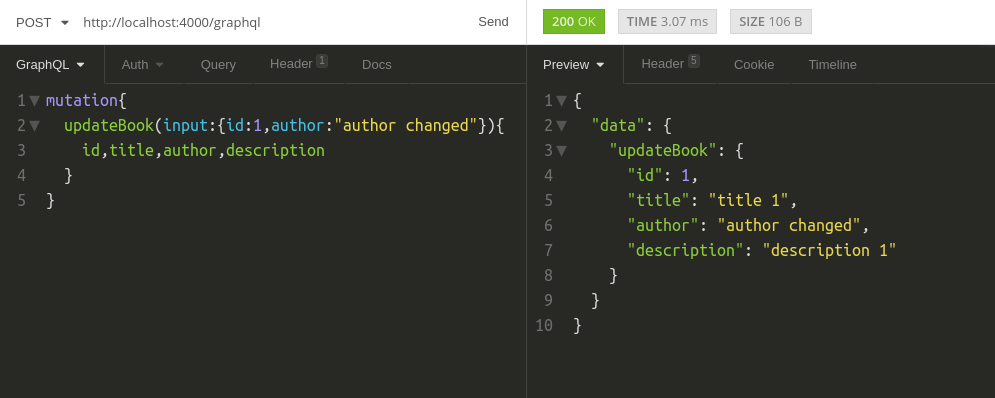The width and height of the screenshot is (995, 398).
Task: Click the "author" key in the response
Action: pyautogui.click(x=663, y=225)
